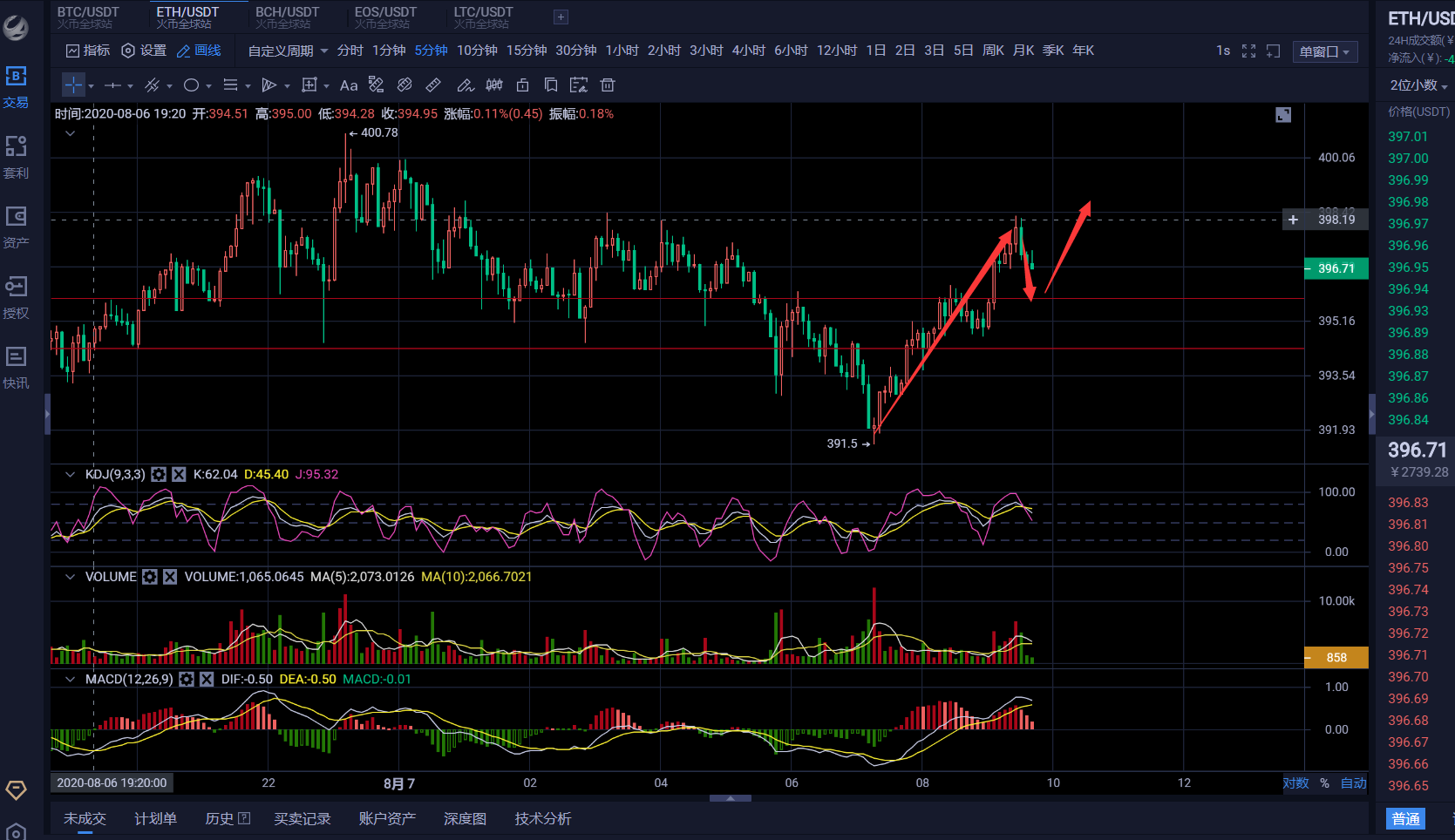
Task: Click the ruler measurement tool icon
Action: pos(433,85)
